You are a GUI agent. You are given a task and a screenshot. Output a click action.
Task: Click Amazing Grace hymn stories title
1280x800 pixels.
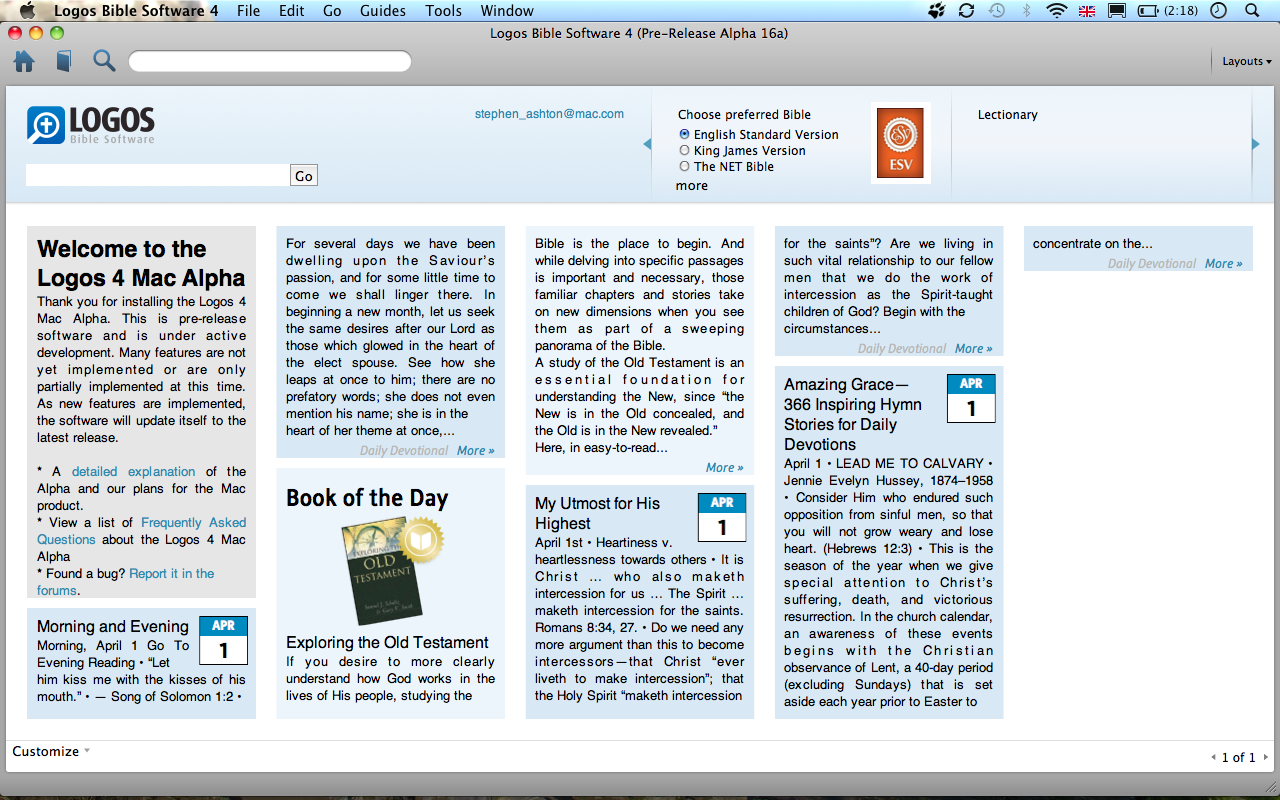[x=853, y=414]
